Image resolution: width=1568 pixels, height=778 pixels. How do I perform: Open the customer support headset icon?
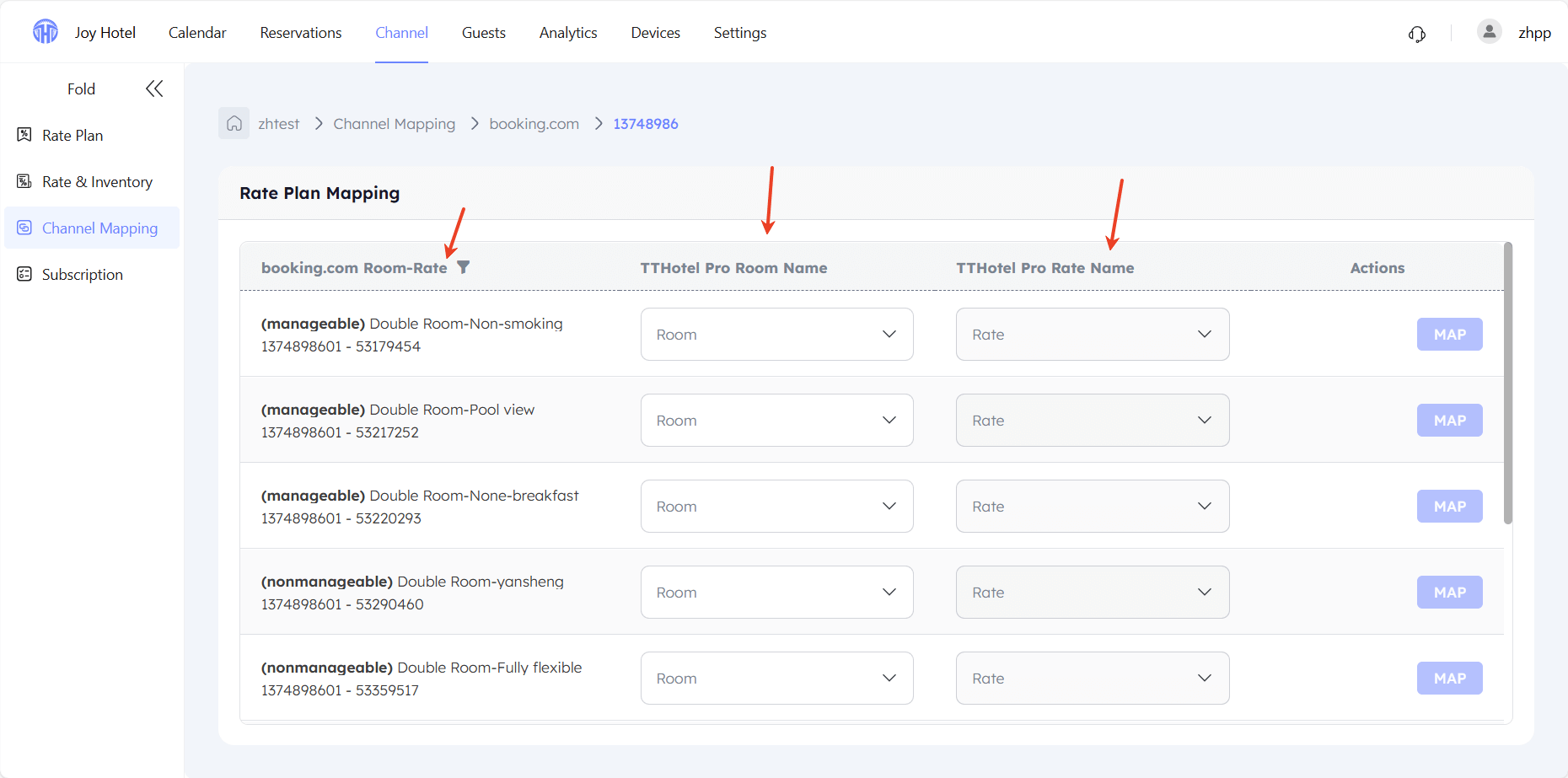click(1417, 34)
